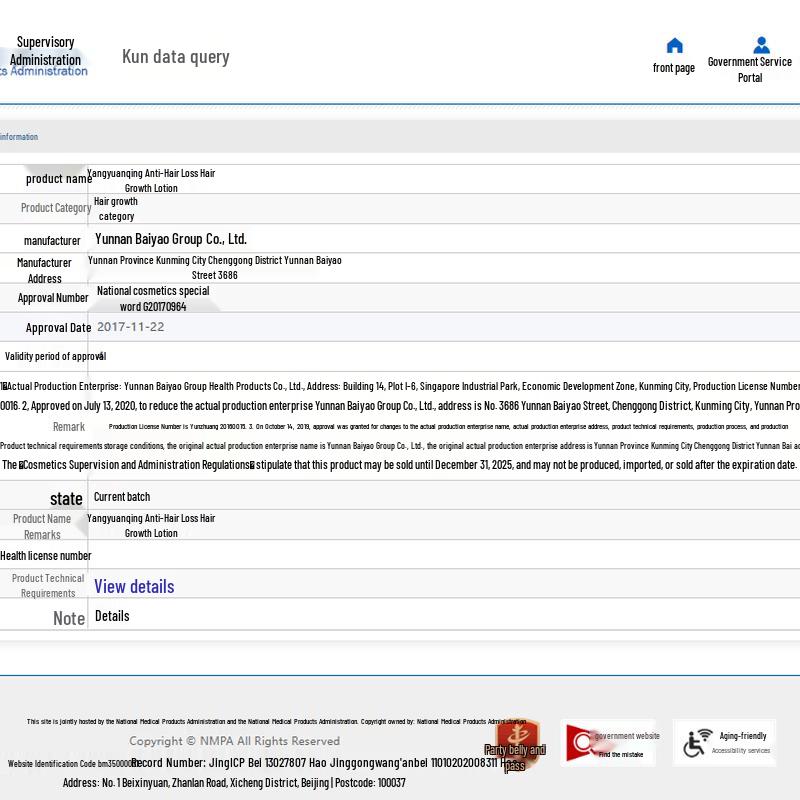Open View details for technical requirements
Screen dimensions: 800x800
[134, 586]
